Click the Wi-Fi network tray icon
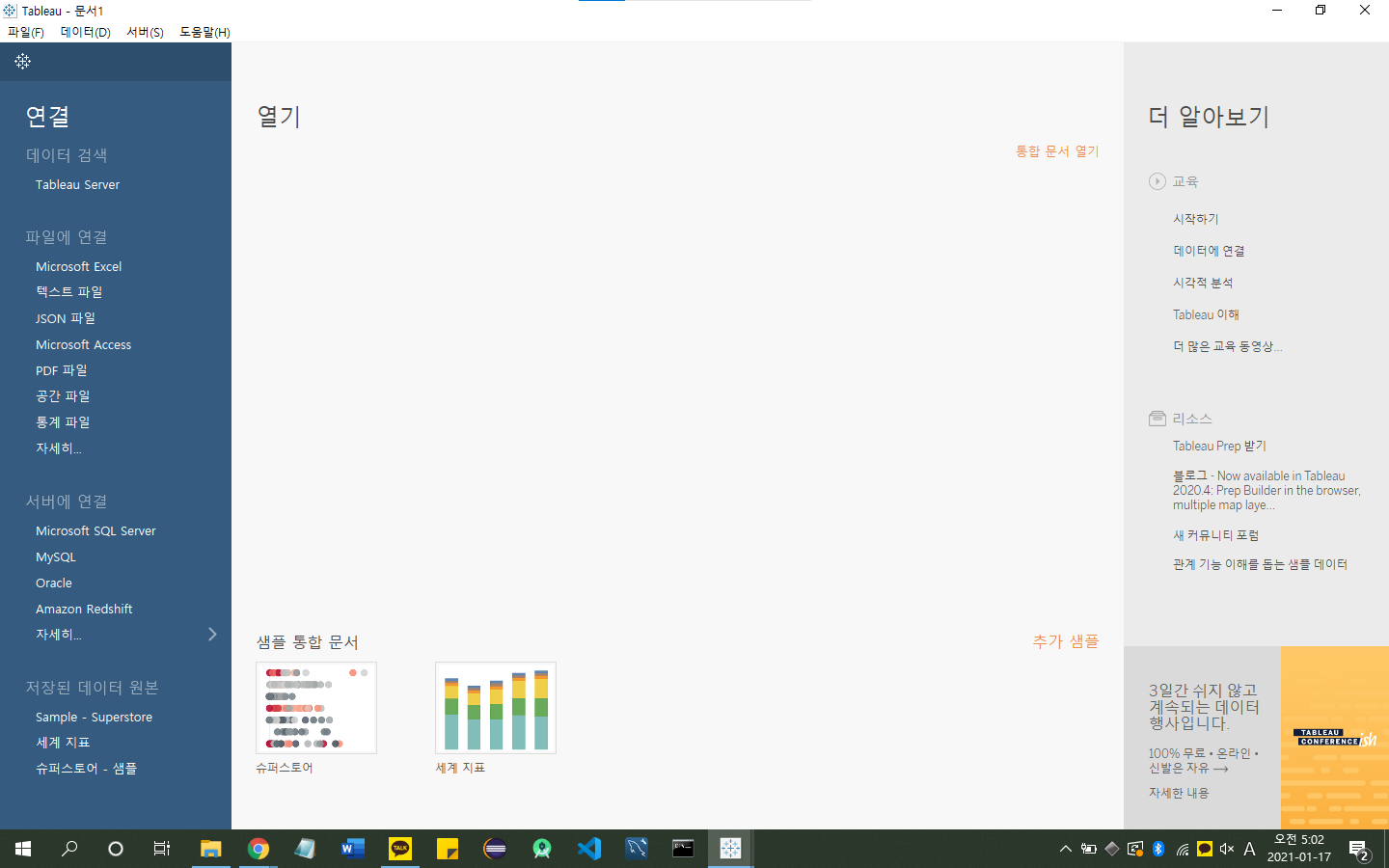The height and width of the screenshot is (868, 1389). point(1182,849)
